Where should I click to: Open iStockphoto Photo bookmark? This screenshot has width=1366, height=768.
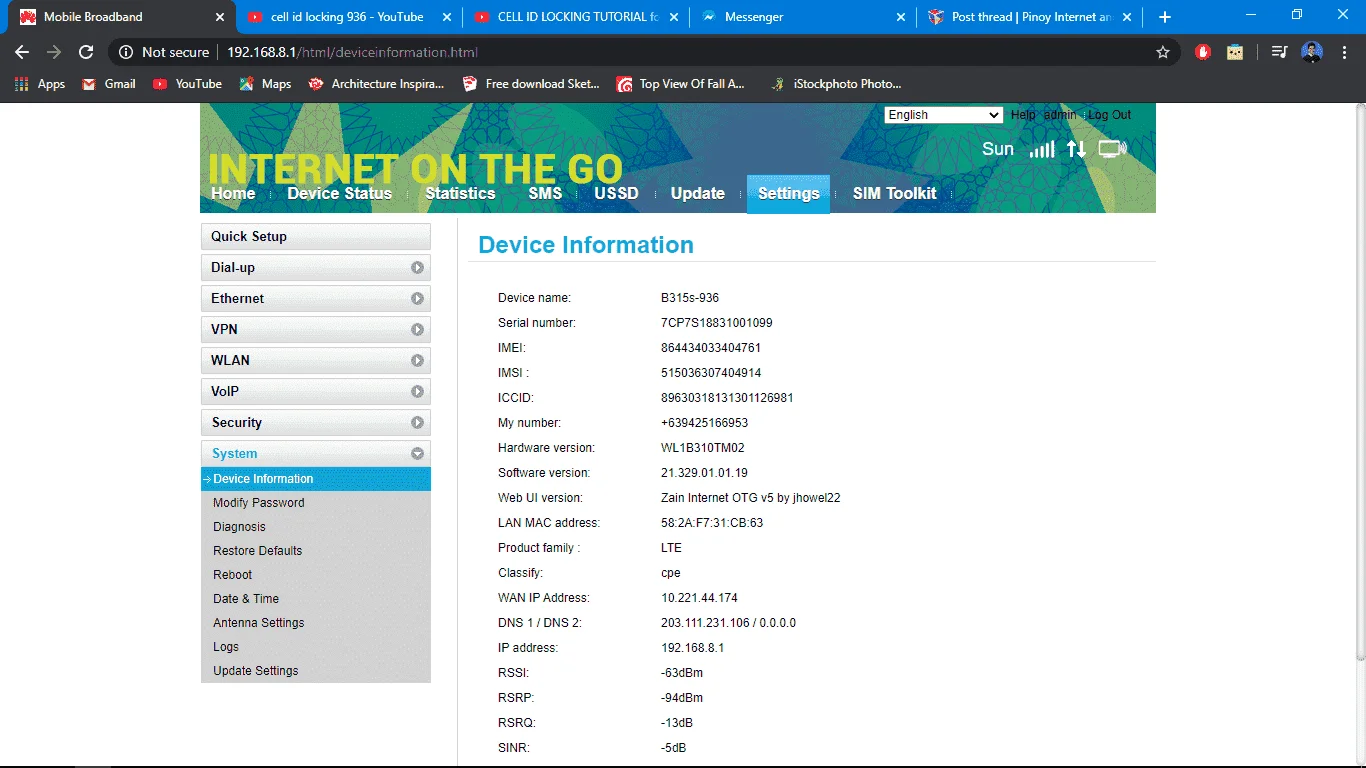click(x=836, y=84)
